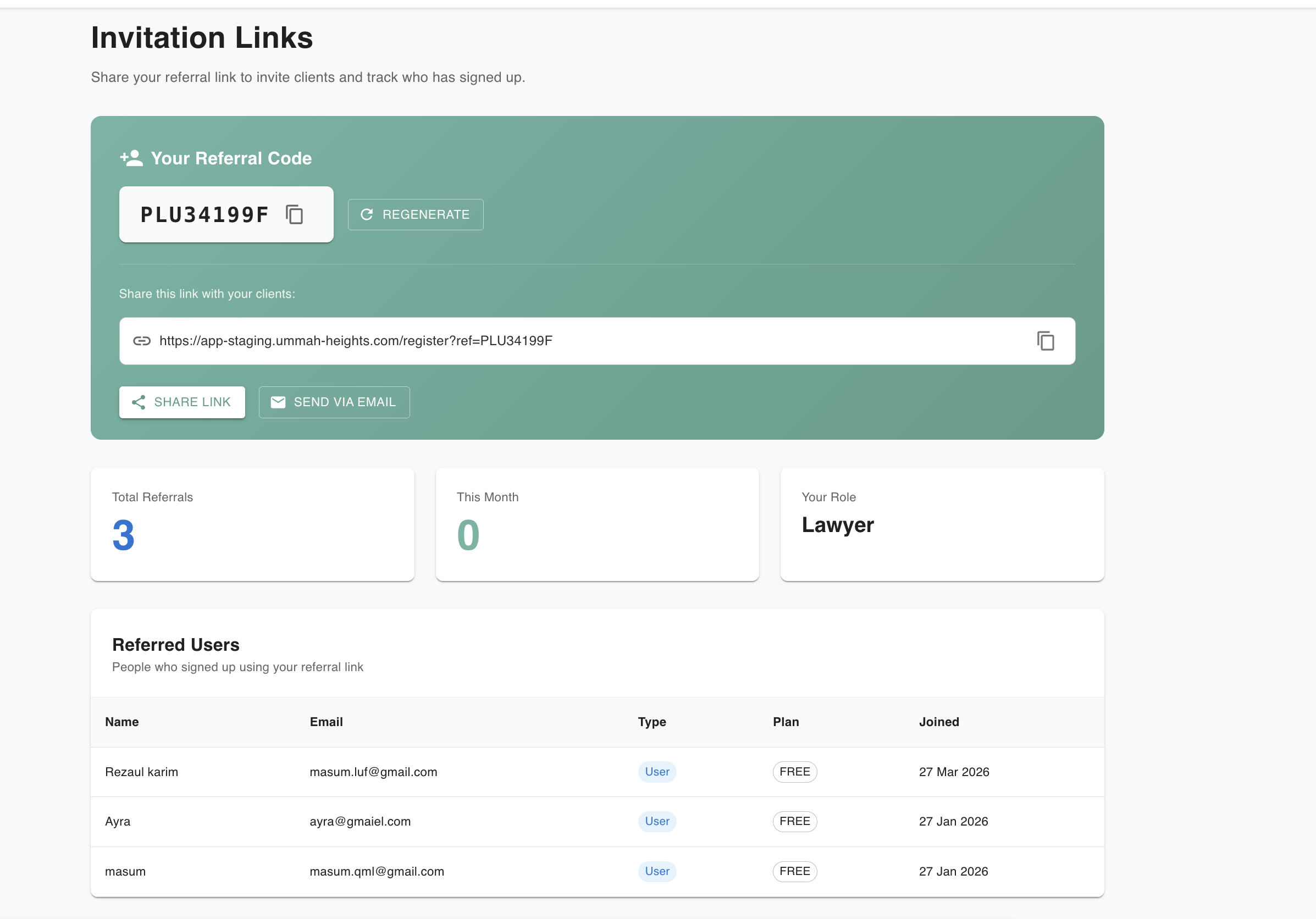Select the referral link URL field
Screen dimensions: 1316x919
click(x=573, y=341)
